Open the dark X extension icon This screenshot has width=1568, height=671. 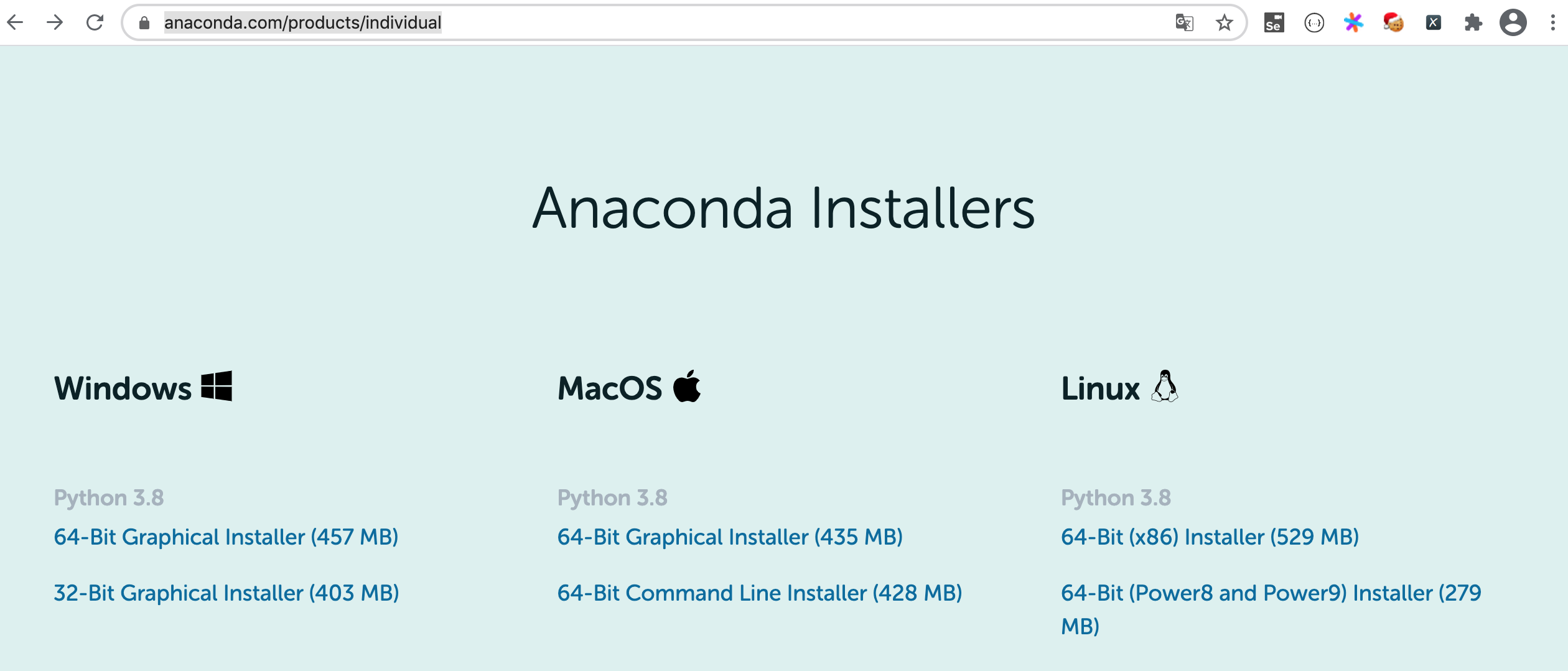(1434, 23)
